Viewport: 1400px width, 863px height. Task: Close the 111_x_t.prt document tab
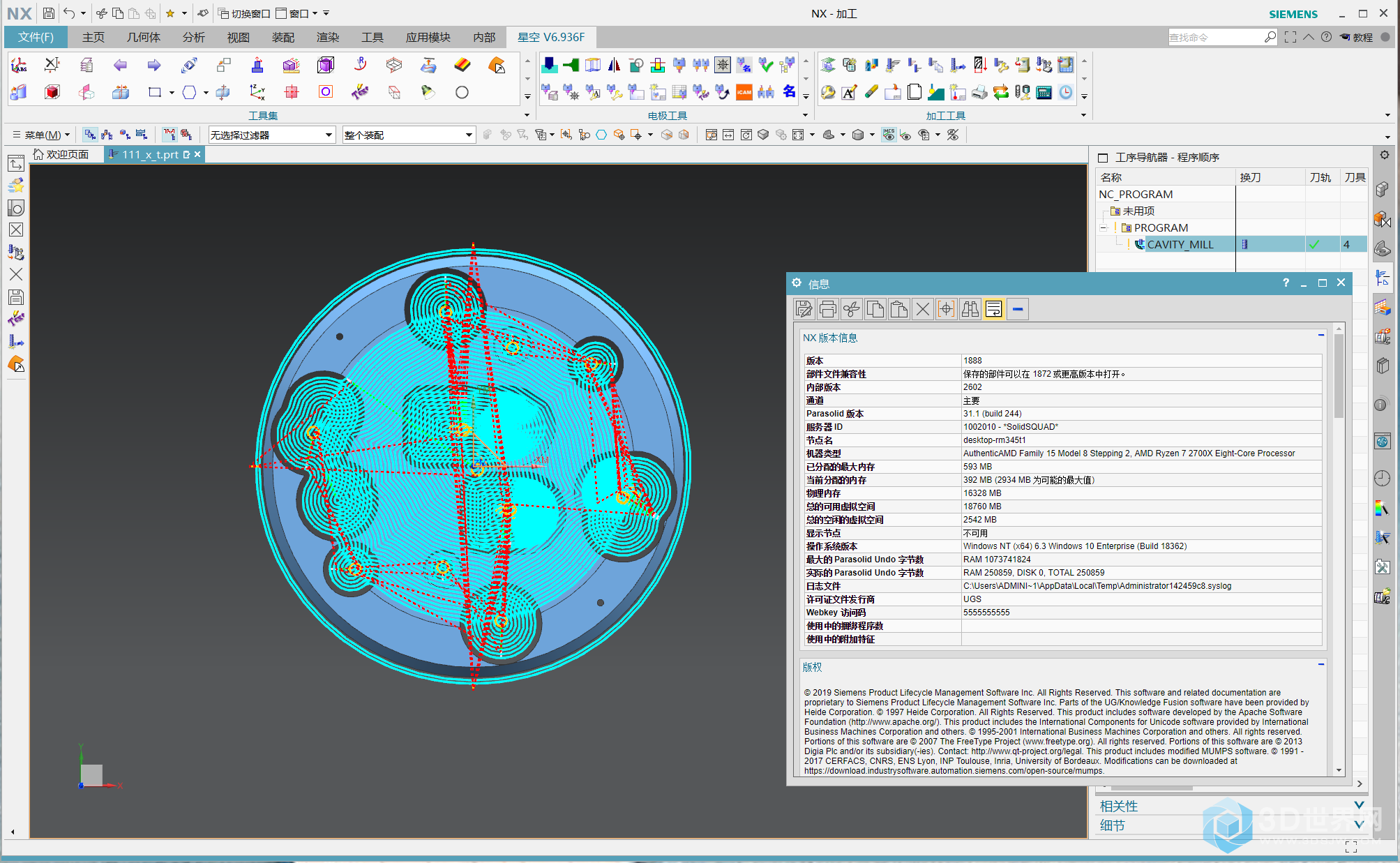tap(197, 154)
